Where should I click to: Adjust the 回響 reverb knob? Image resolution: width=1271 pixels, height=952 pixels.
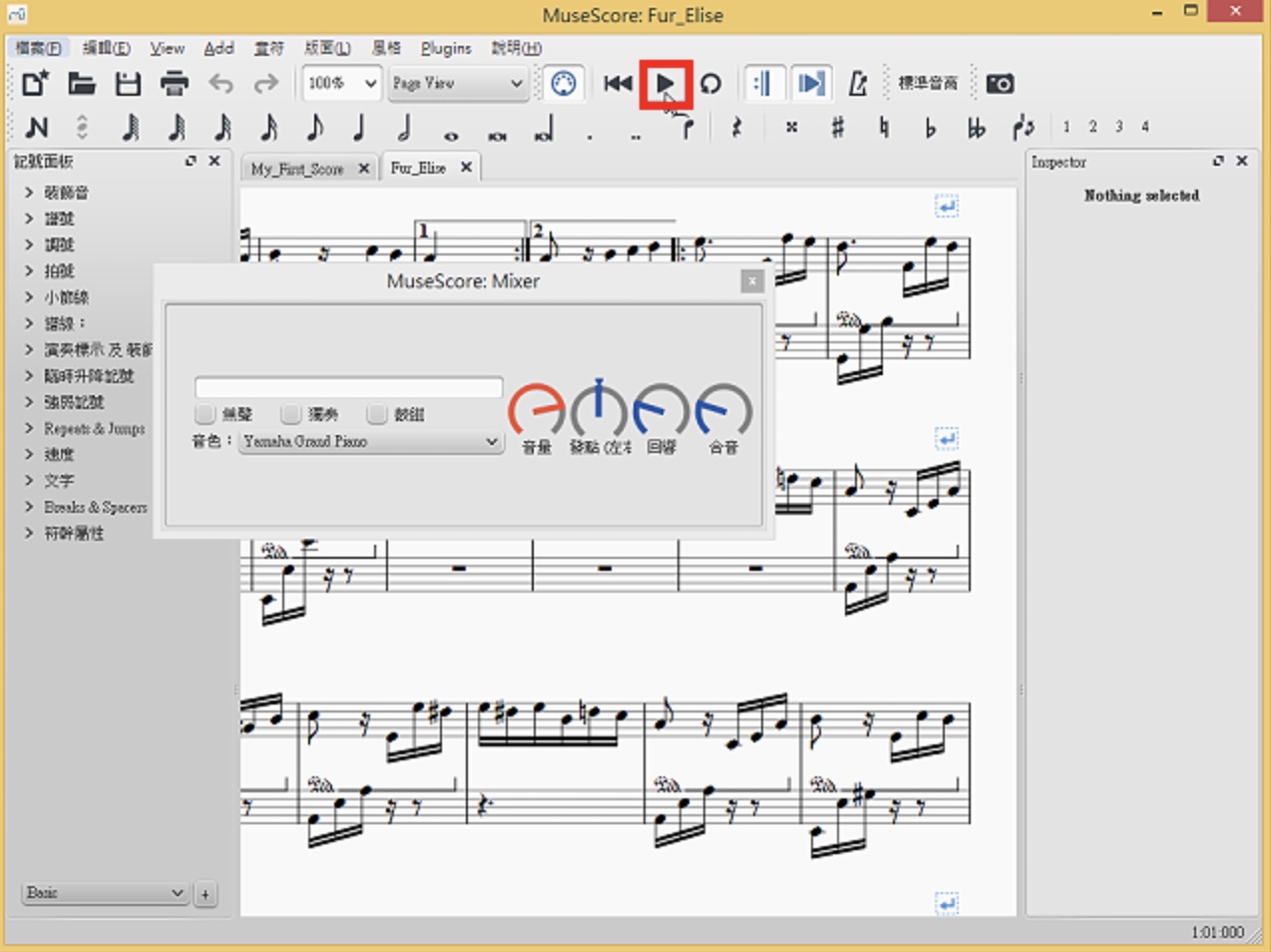click(x=661, y=410)
